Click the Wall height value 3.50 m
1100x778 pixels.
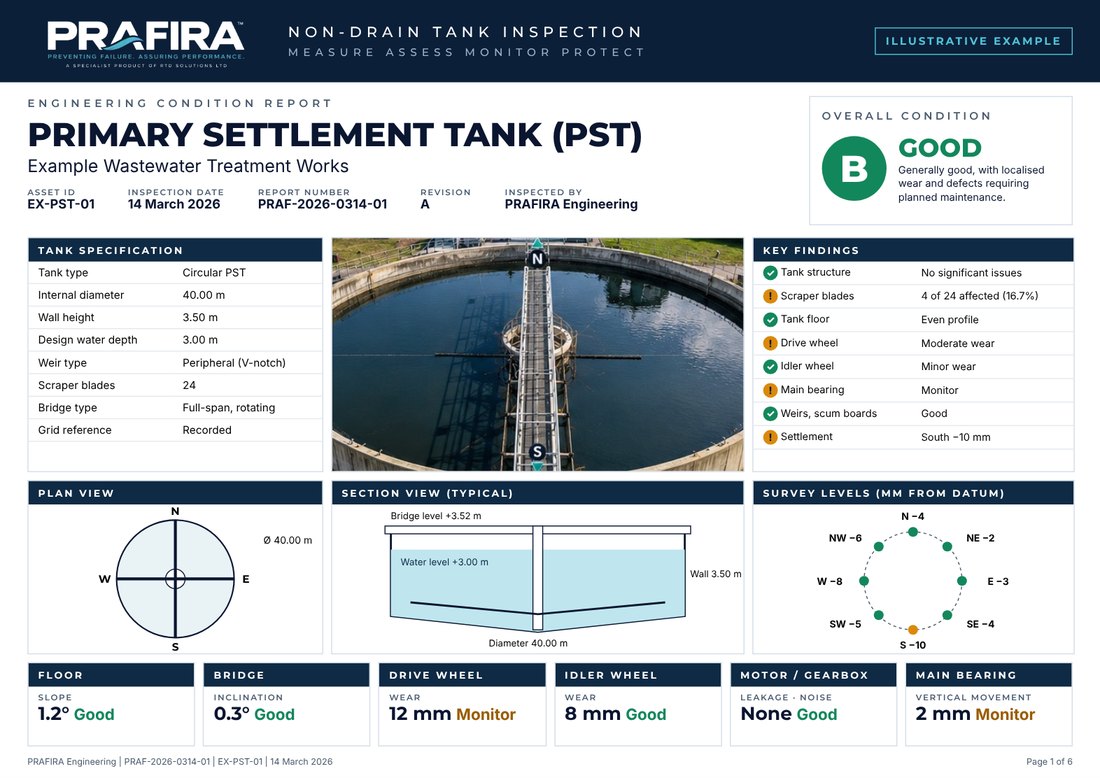pos(200,318)
